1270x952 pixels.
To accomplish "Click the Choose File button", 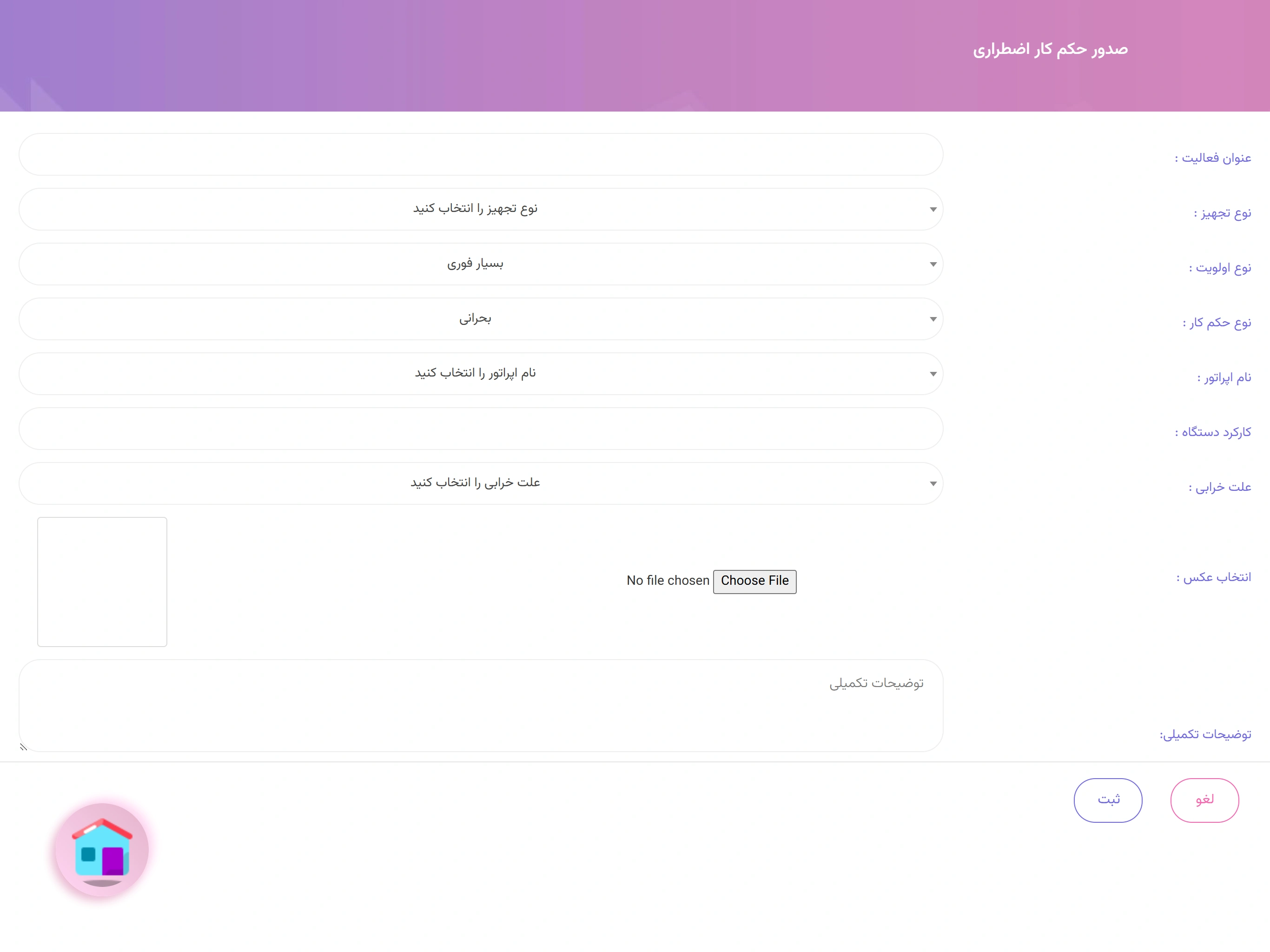I will pyautogui.click(x=754, y=581).
